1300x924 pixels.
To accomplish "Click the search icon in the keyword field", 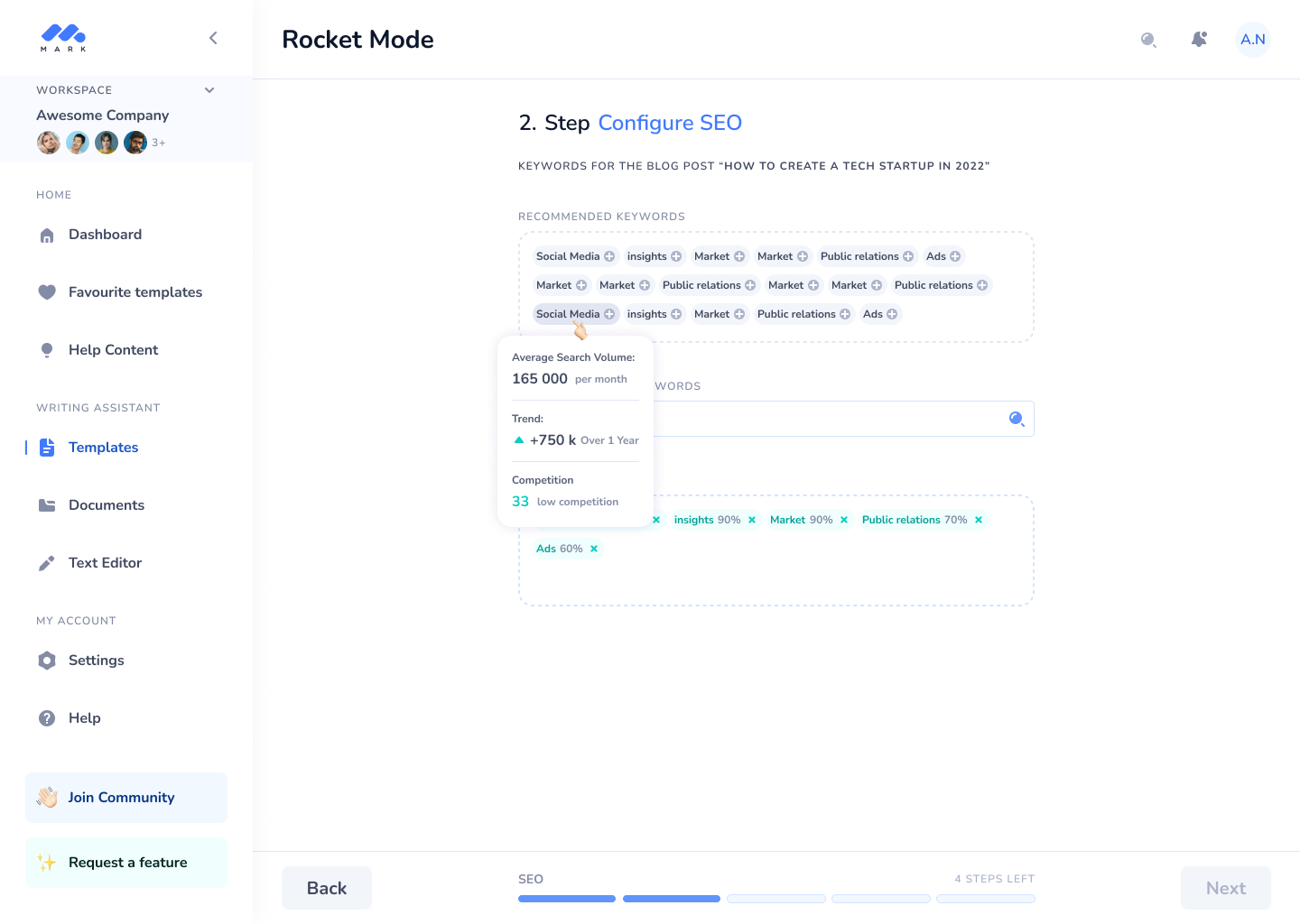I will coord(1017,419).
